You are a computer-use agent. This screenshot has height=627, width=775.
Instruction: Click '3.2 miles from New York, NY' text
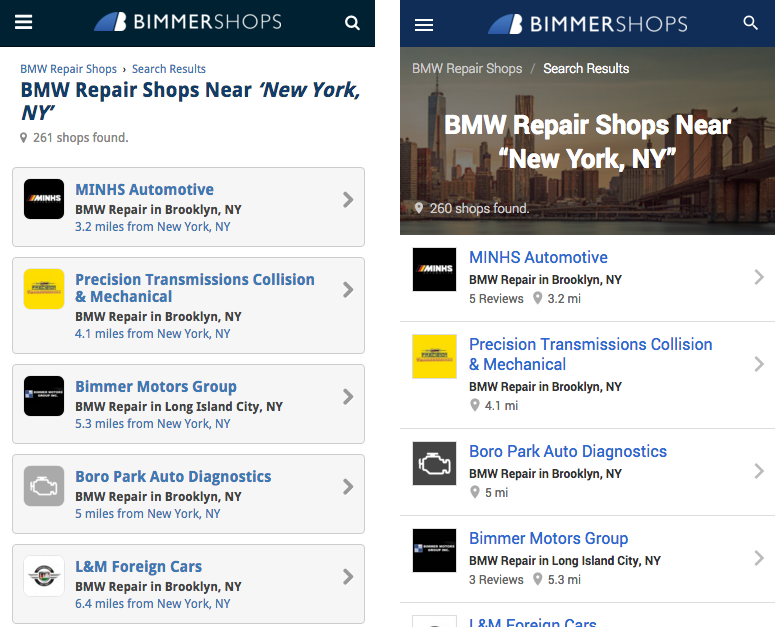pyautogui.click(x=153, y=227)
